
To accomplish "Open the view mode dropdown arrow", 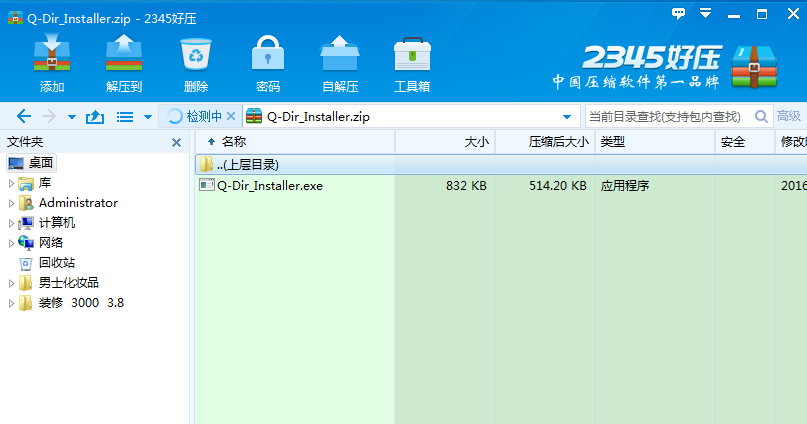I will click(148, 117).
